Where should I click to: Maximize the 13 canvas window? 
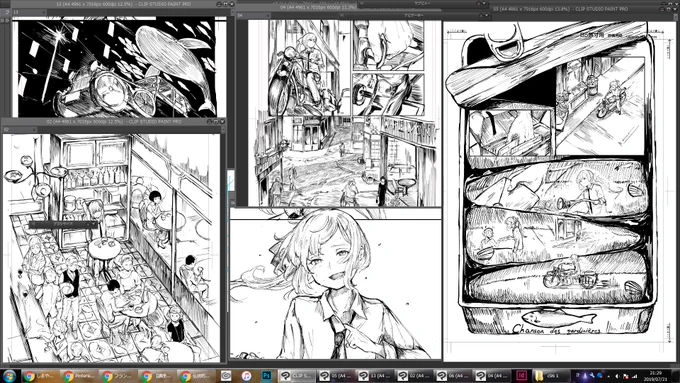tap(226, 4)
